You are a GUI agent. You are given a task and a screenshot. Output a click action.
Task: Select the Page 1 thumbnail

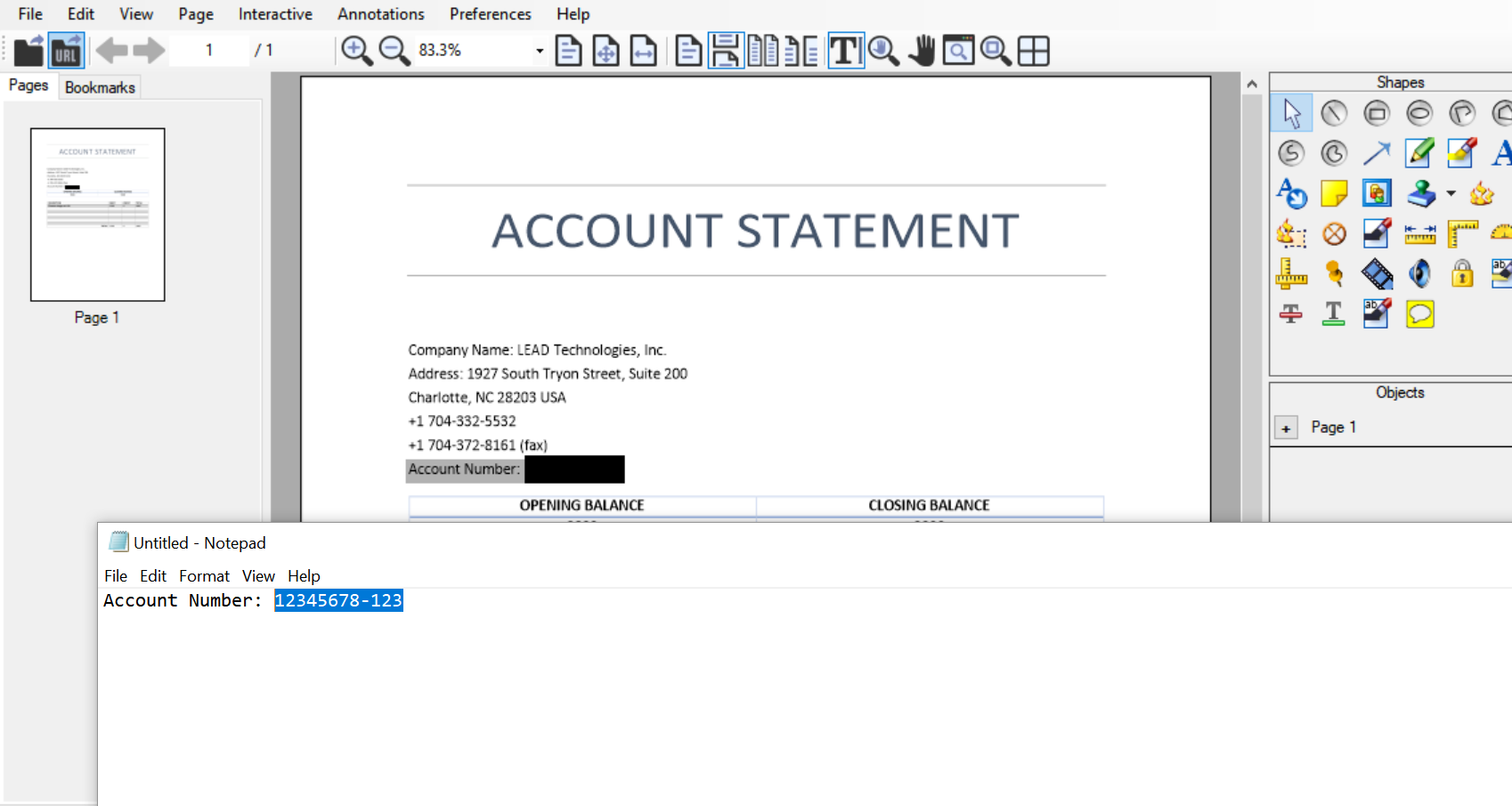(x=96, y=214)
